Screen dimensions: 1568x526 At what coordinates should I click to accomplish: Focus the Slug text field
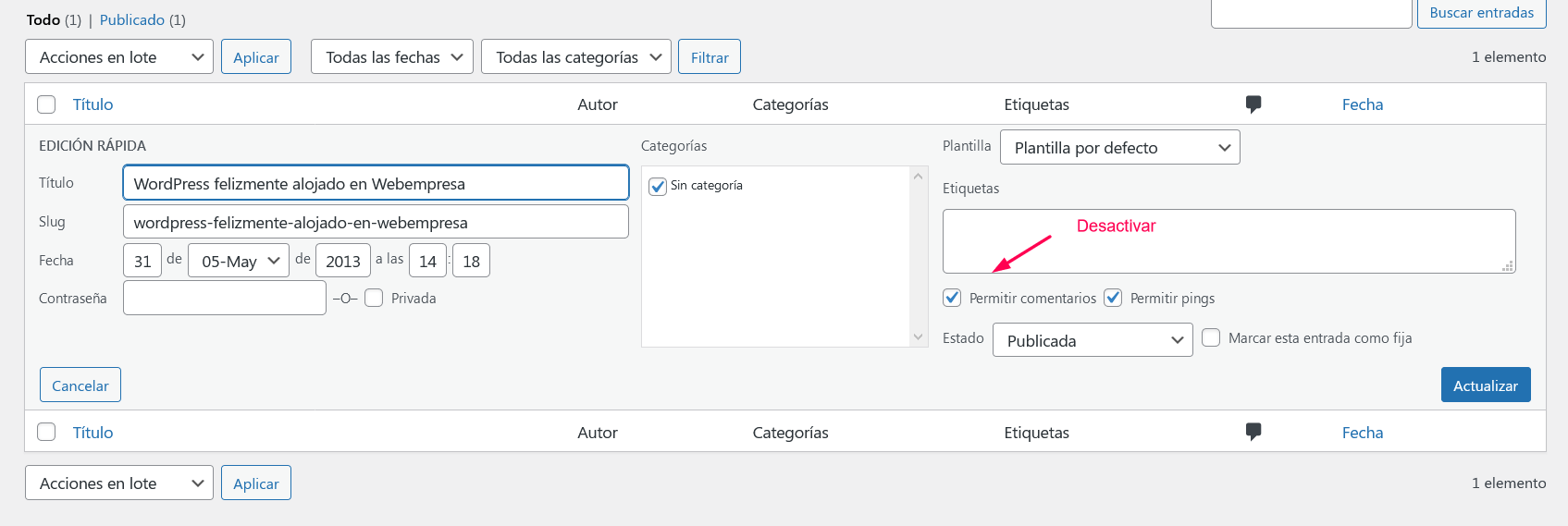(x=376, y=222)
